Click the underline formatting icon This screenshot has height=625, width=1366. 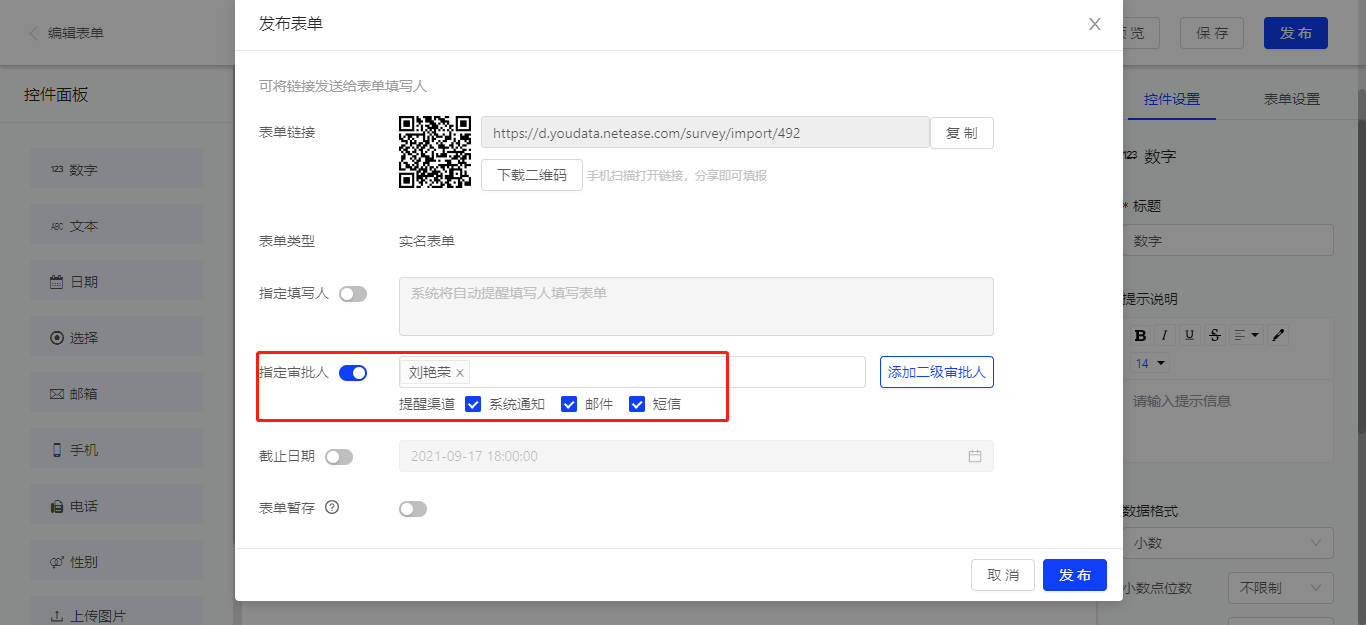[1189, 335]
